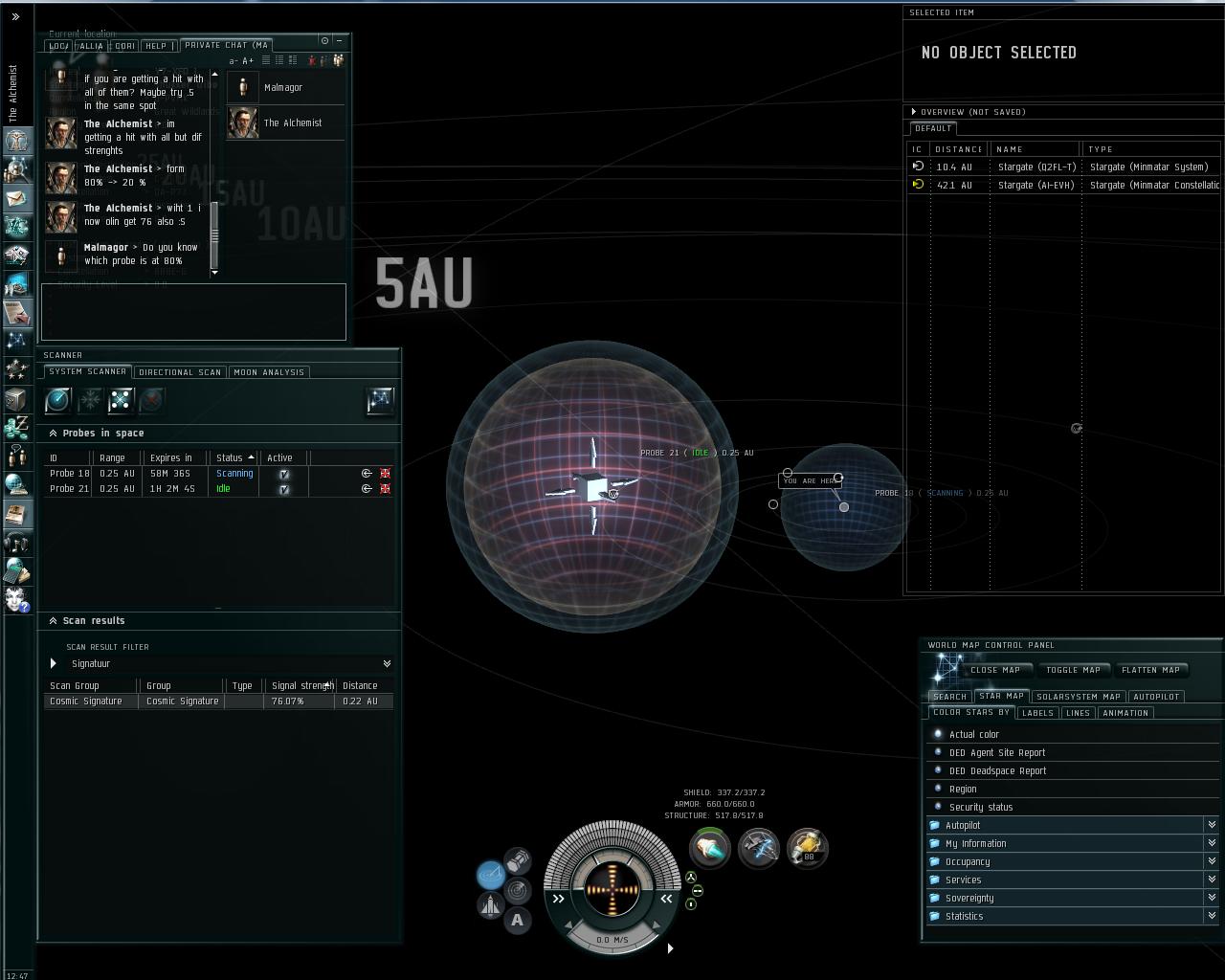Toggle Active checkbox for Probe 18
This screenshot has width=1225, height=980.
[x=284, y=474]
